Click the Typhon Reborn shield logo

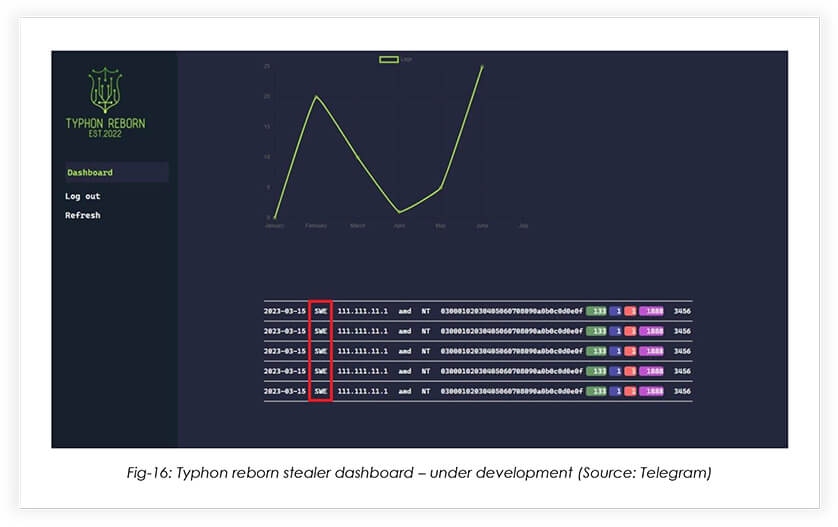pos(105,89)
